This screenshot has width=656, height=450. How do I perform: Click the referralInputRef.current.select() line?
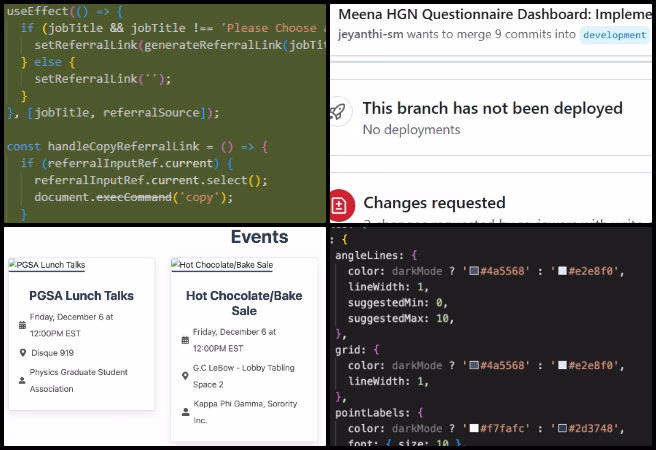pyautogui.click(x=151, y=180)
